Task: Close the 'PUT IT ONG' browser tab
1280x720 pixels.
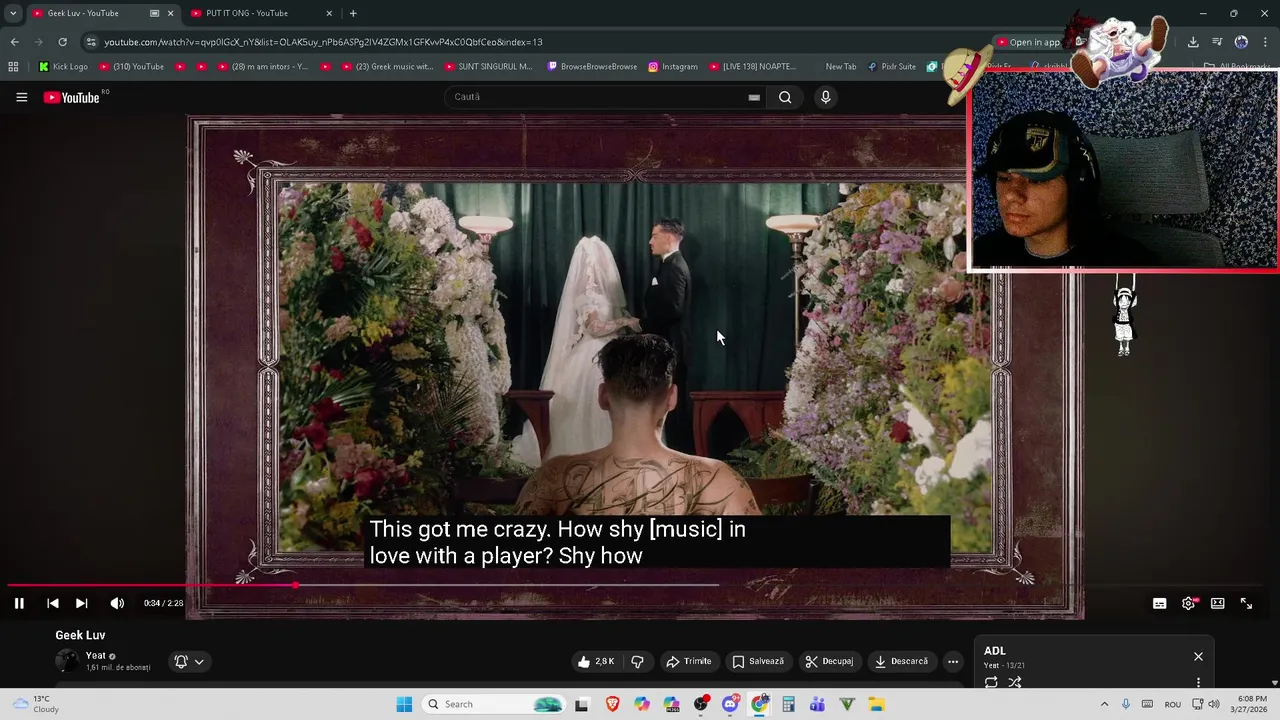Action: coord(329,13)
